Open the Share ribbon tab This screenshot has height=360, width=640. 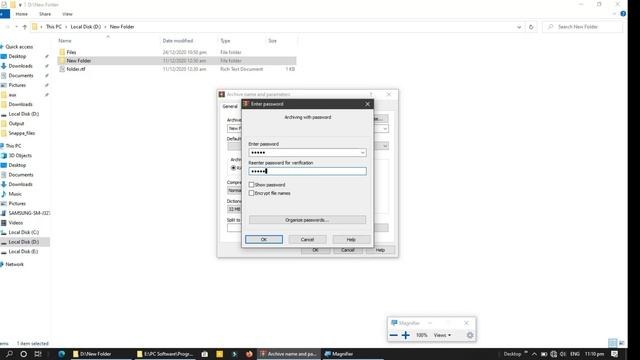(x=45, y=14)
